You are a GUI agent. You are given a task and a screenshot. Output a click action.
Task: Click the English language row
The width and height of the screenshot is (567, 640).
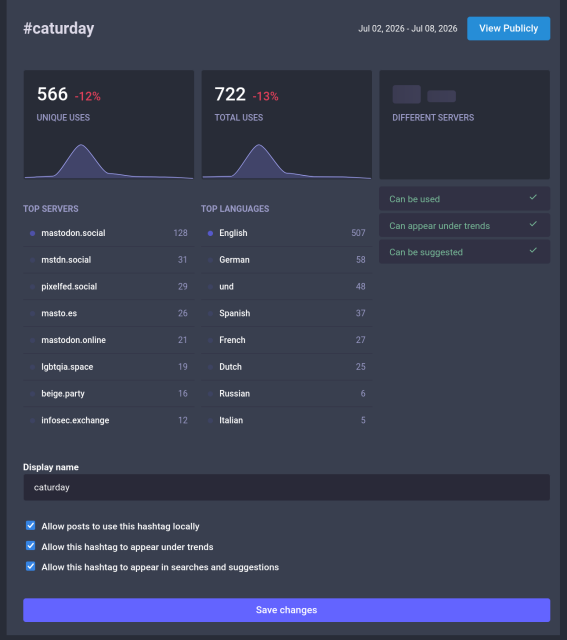[x=287, y=233]
